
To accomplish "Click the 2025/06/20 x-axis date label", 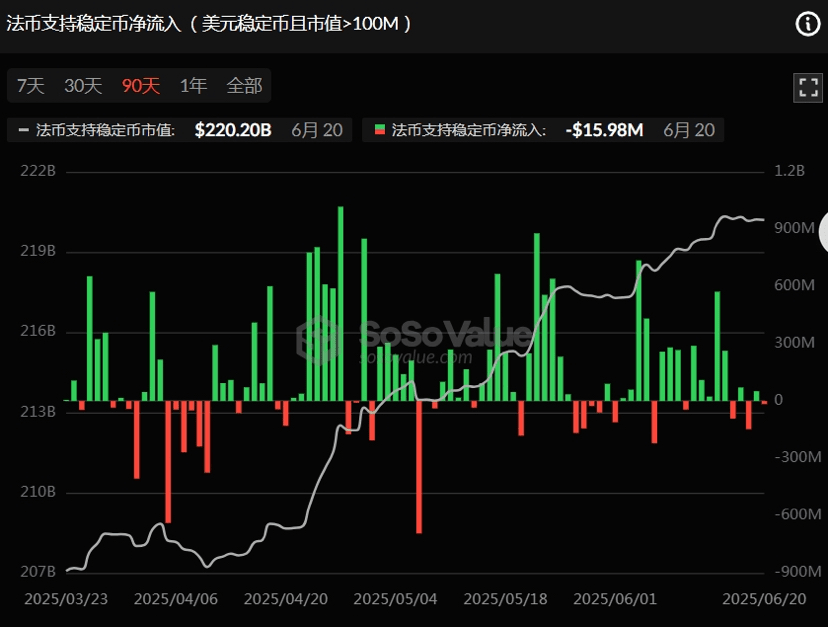I will (764, 599).
